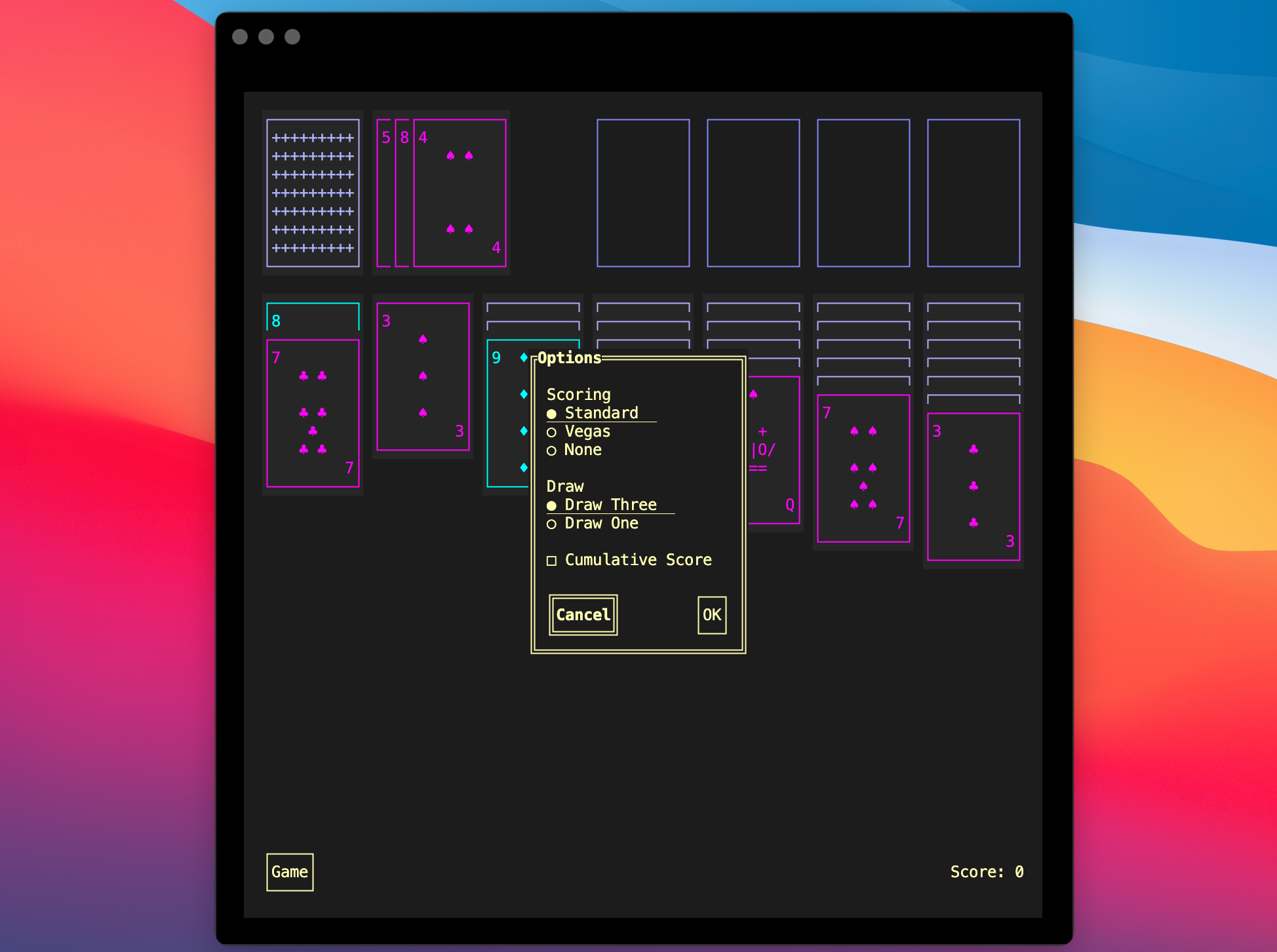Click the last empty foundation pile
The width and height of the screenshot is (1277, 952).
tap(973, 193)
